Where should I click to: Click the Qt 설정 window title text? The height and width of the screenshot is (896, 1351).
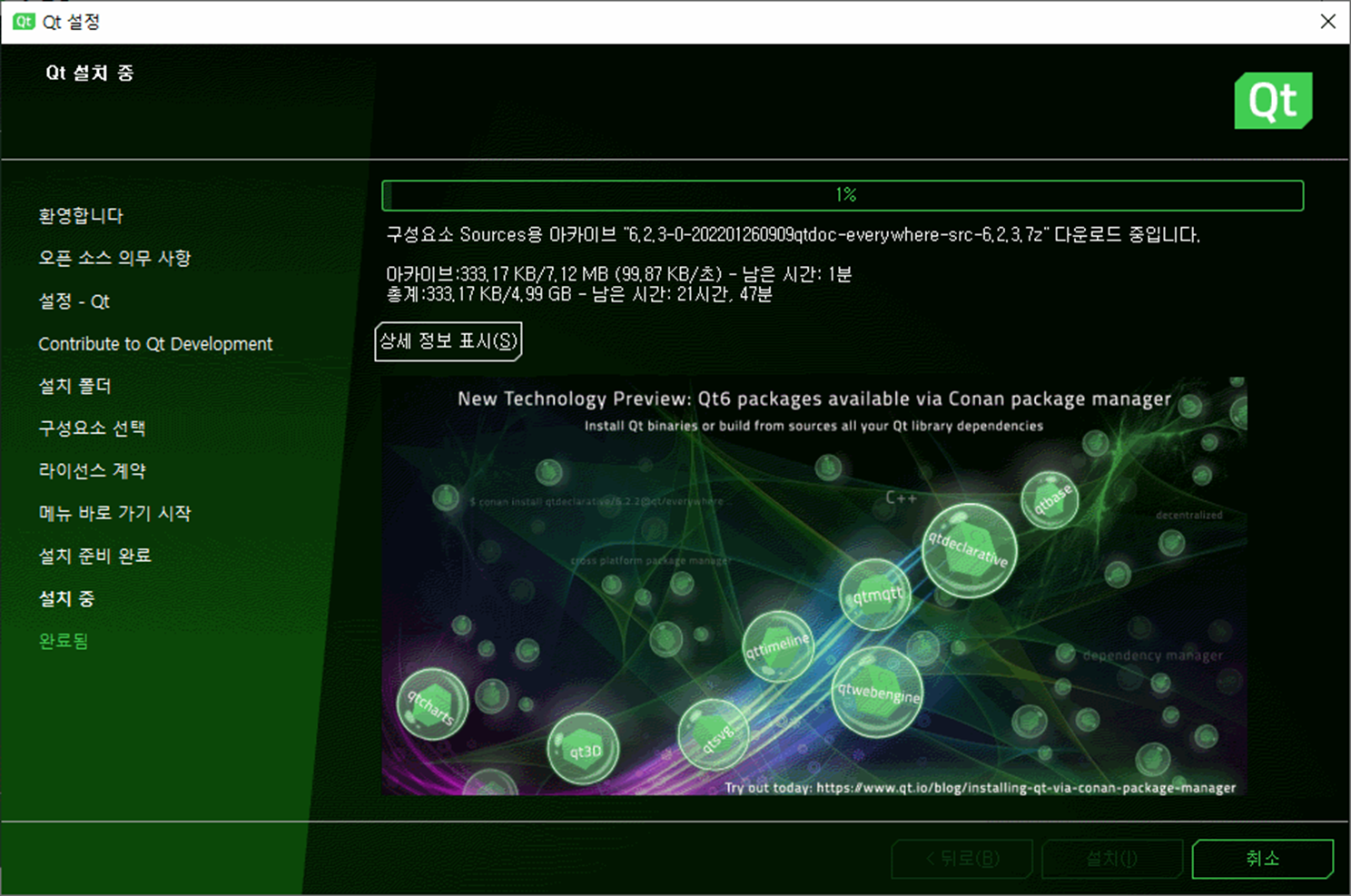click(72, 22)
